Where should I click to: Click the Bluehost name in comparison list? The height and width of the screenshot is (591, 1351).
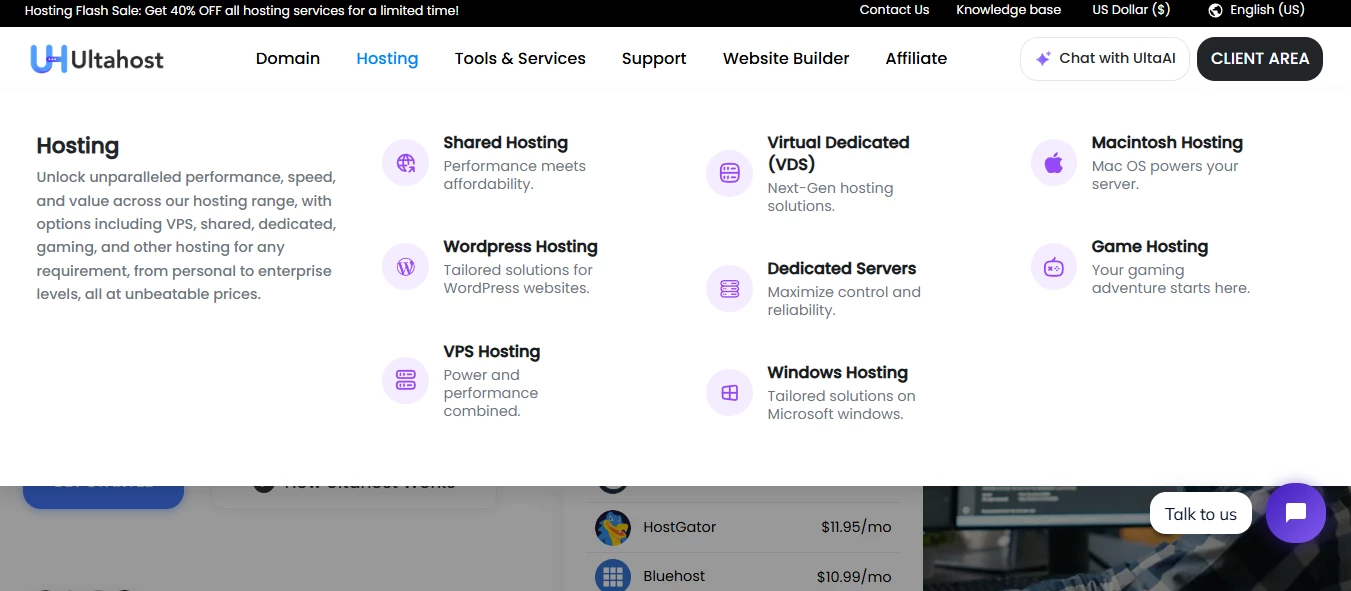click(674, 576)
